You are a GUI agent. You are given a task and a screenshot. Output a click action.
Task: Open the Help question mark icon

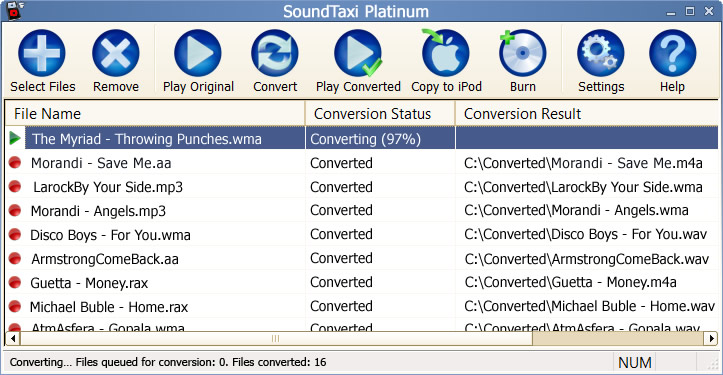point(672,53)
